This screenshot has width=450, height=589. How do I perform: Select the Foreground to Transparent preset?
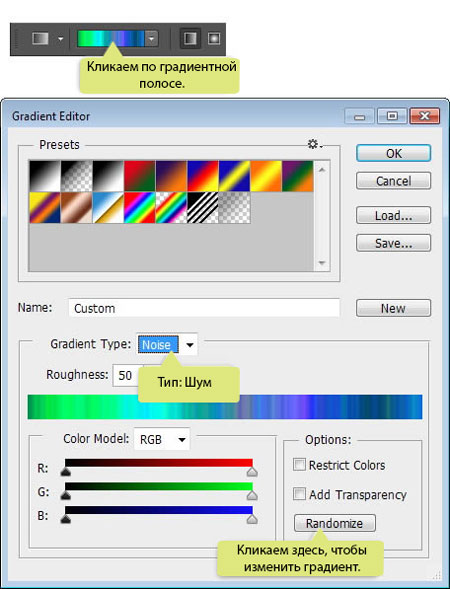pos(76,176)
